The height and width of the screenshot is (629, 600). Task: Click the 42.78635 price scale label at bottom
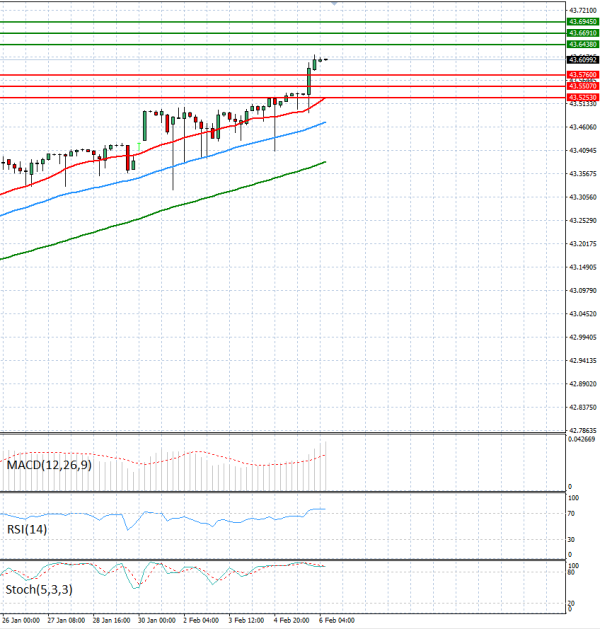[x=582, y=430]
